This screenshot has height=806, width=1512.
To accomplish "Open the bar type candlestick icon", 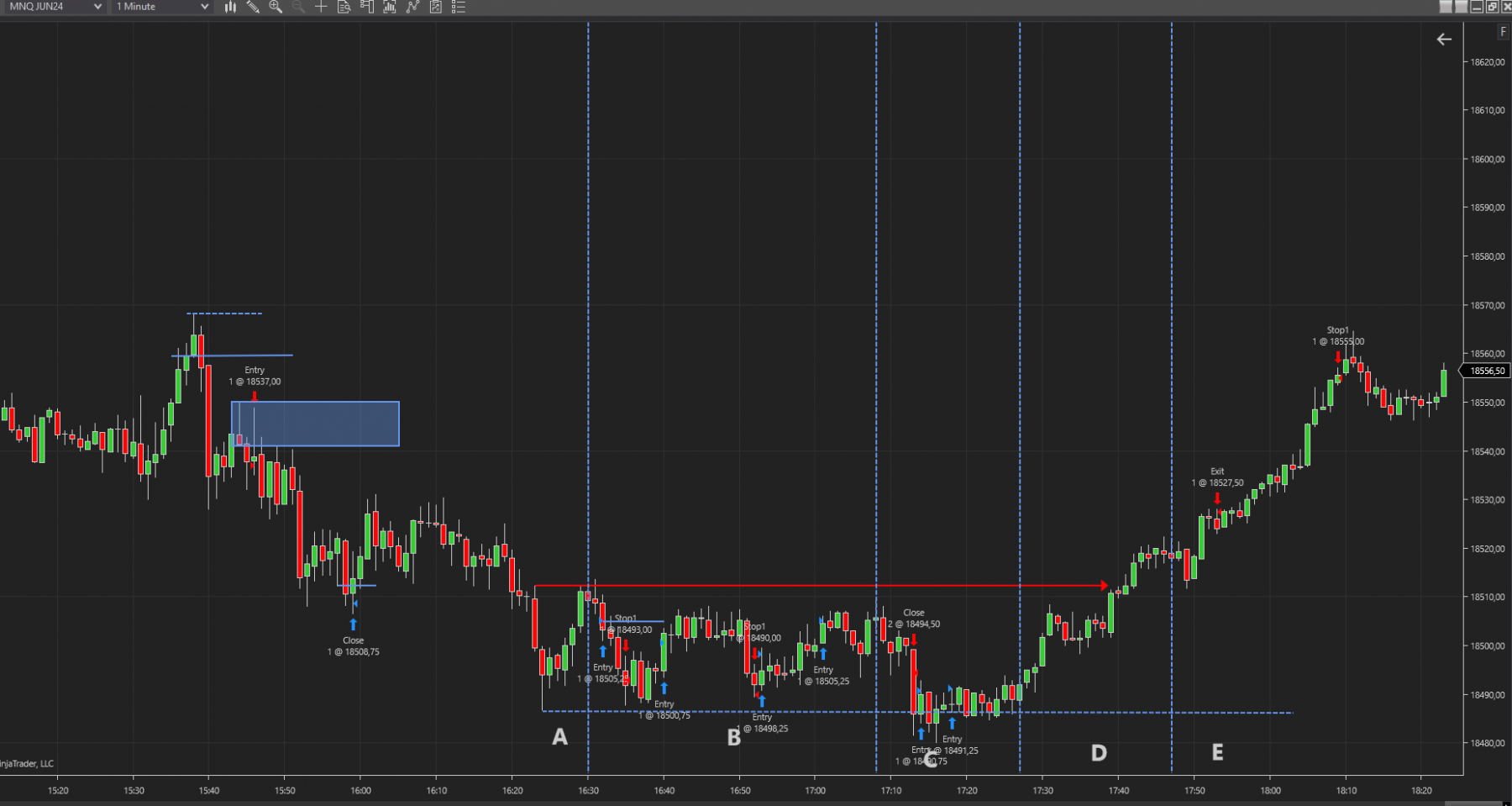I will click(x=230, y=7).
